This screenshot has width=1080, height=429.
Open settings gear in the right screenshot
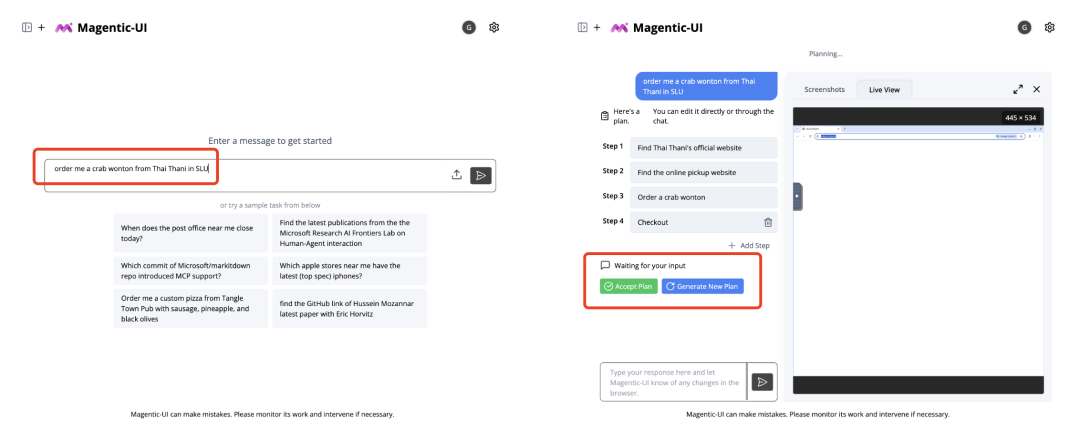1050,28
